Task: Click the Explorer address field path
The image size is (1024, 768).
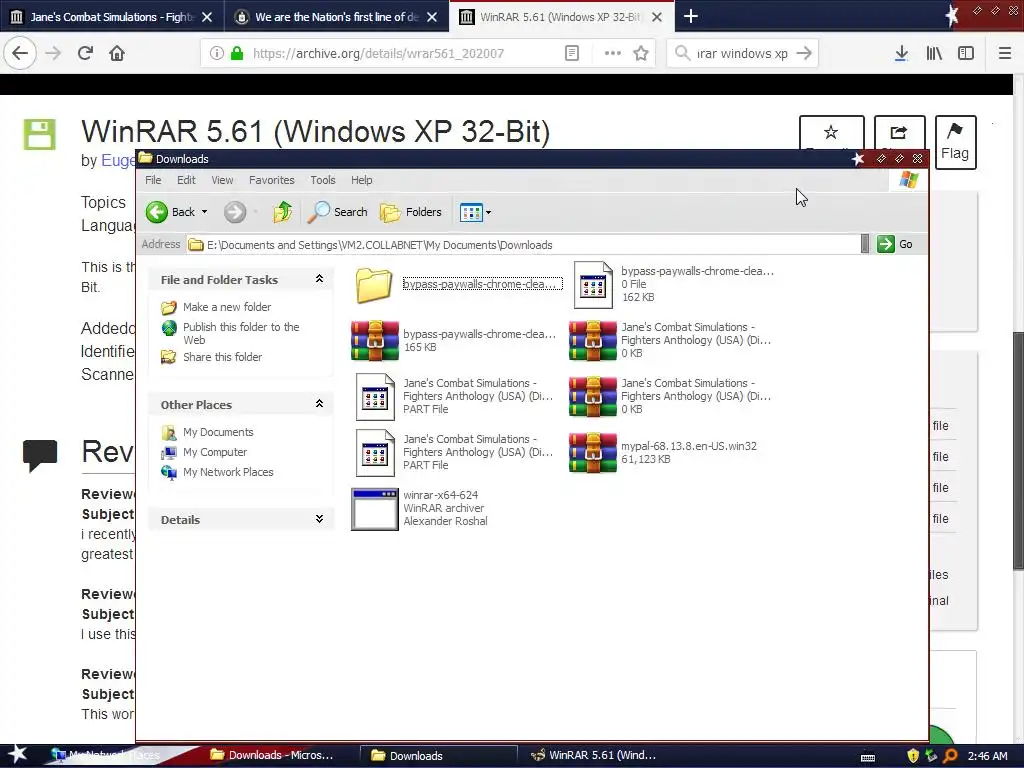Action: click(x=522, y=245)
